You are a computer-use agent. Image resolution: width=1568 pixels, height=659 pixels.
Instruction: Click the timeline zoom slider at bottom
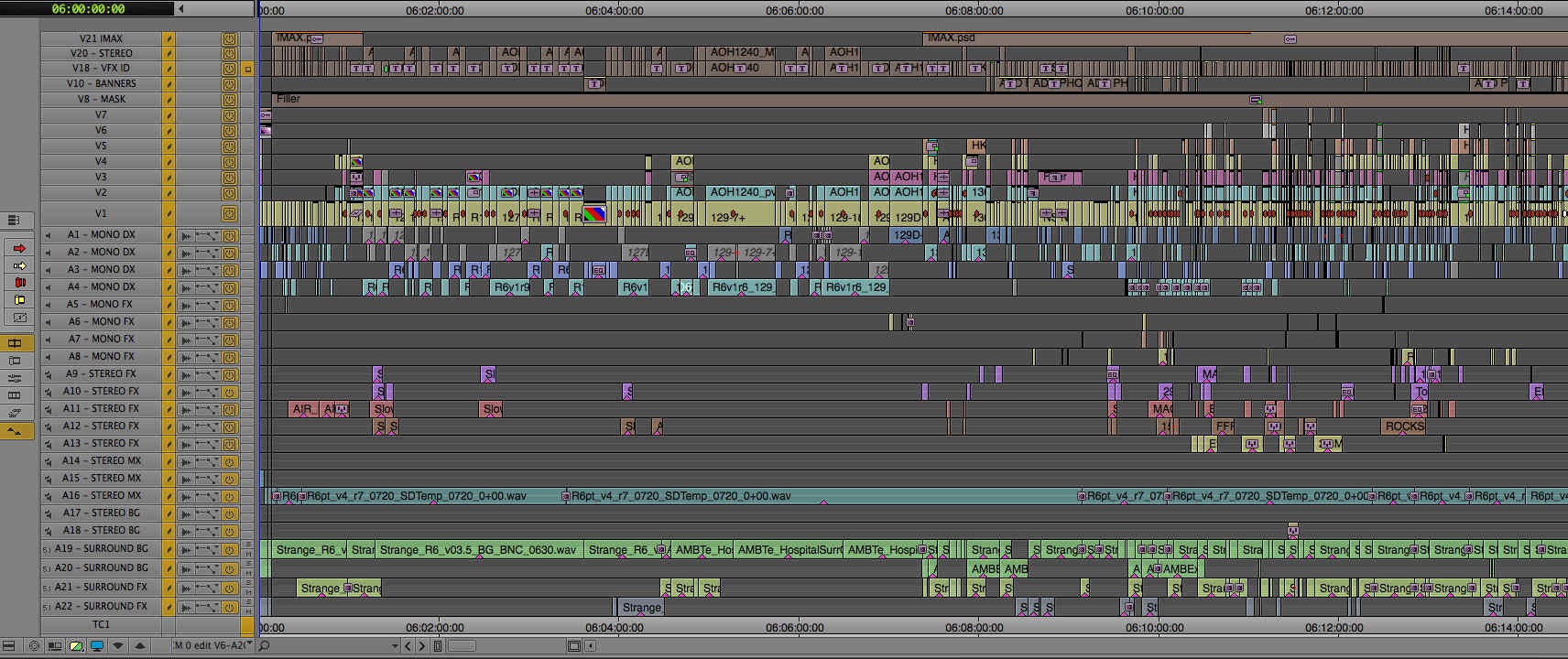pos(461,646)
